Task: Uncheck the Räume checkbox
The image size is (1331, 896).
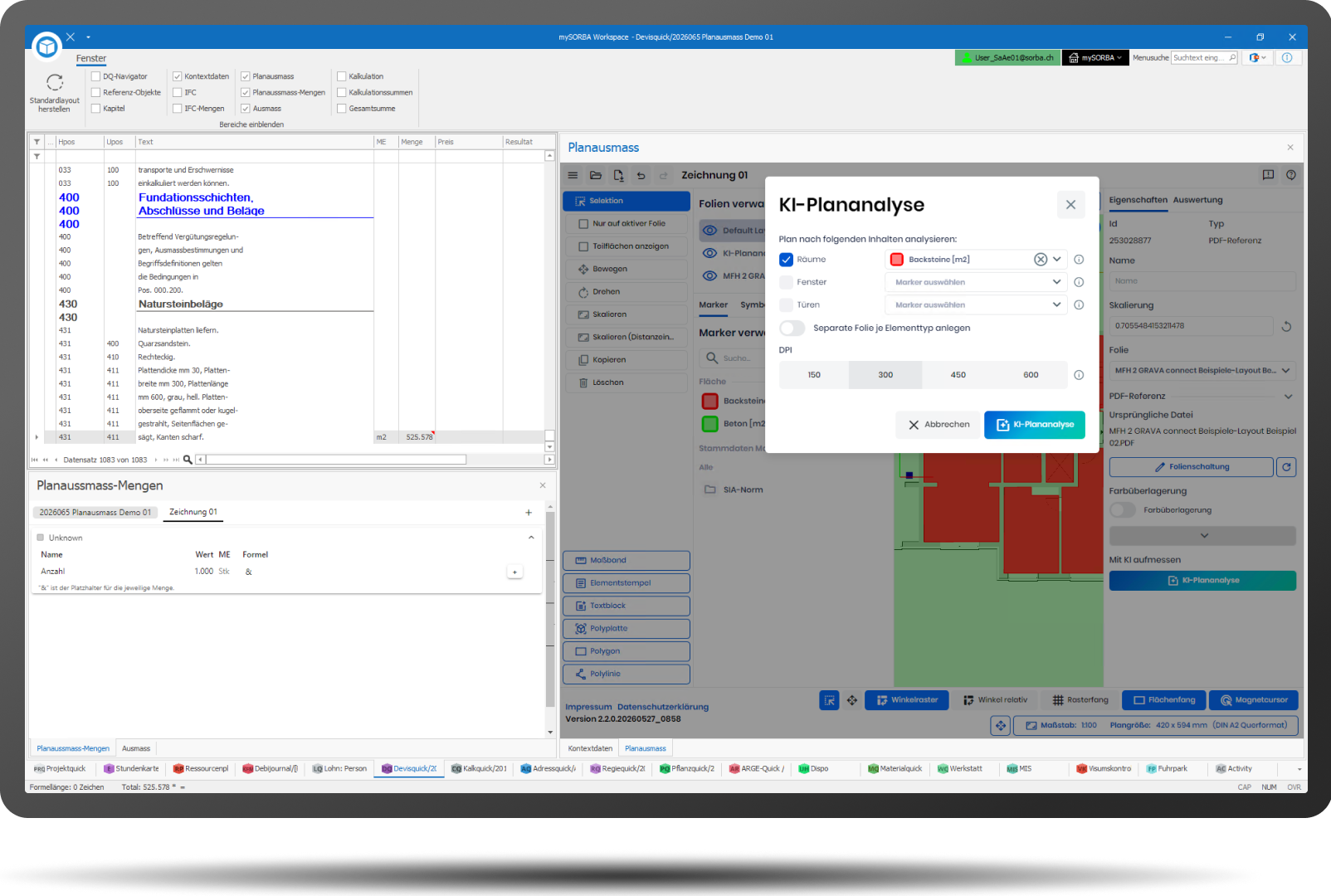Action: point(786,260)
